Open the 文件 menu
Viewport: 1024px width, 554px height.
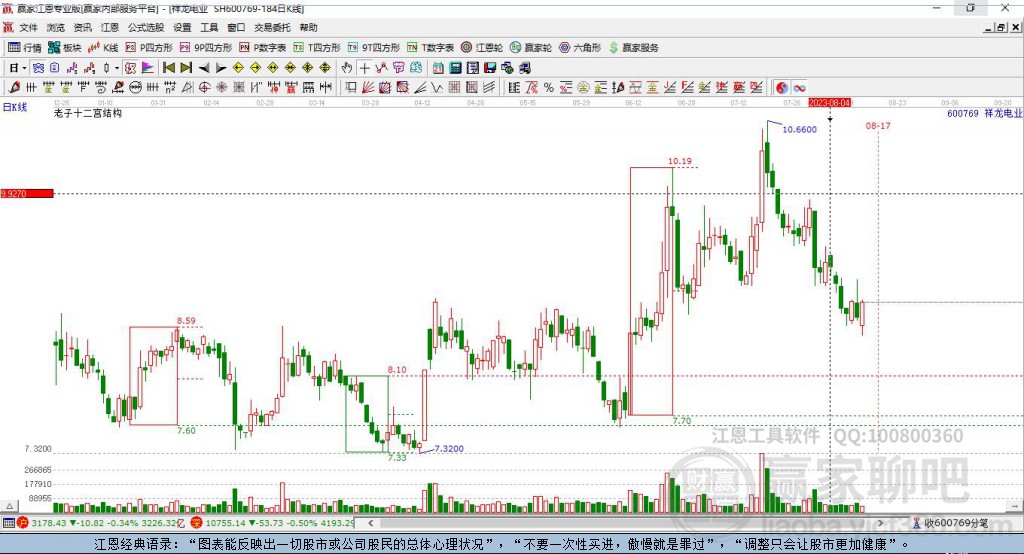(x=28, y=27)
